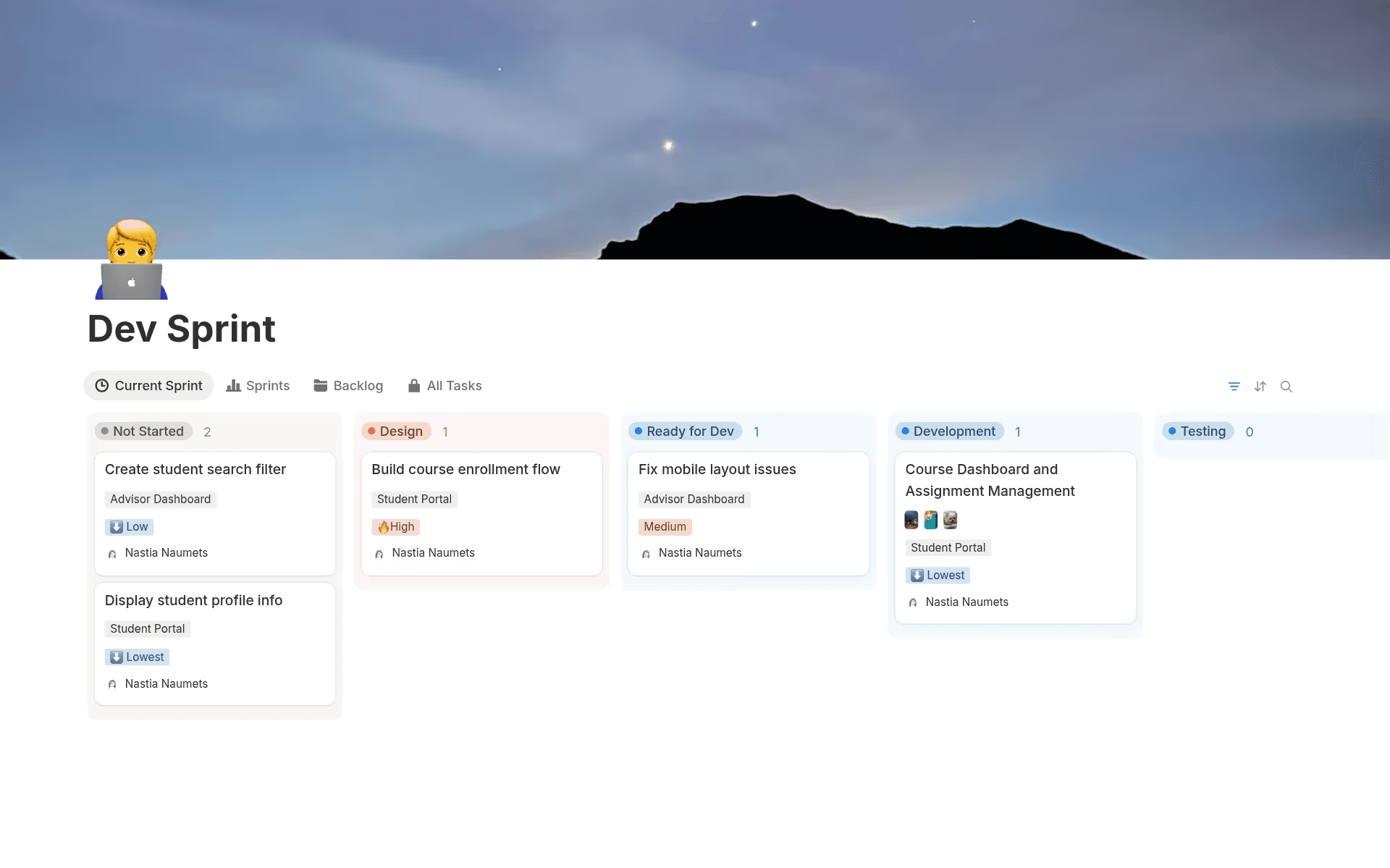Click the clock icon on Current Sprint tab
Screen dimensions: 1390x868
click(102, 385)
